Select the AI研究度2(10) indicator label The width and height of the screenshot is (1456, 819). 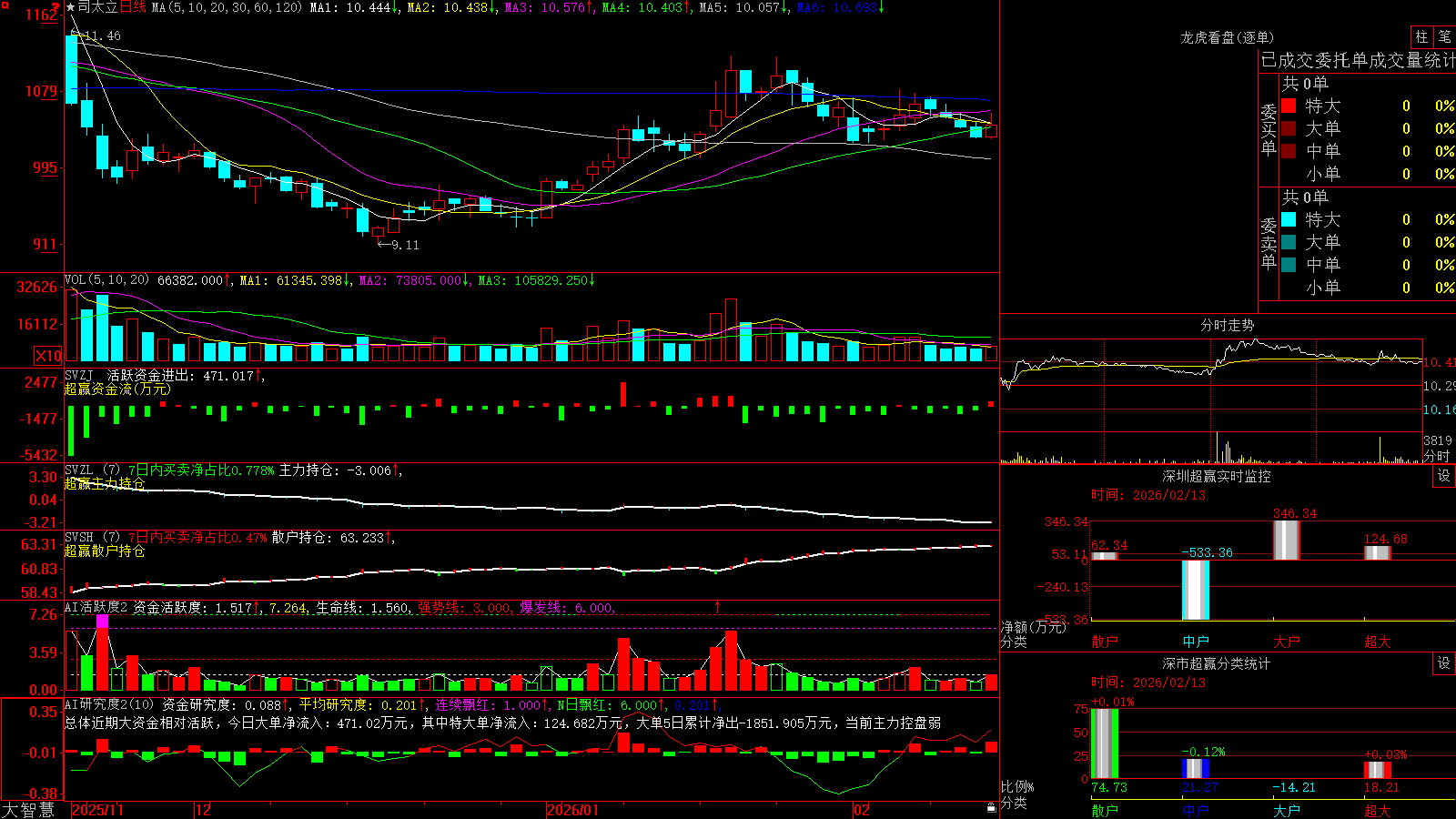(110, 704)
